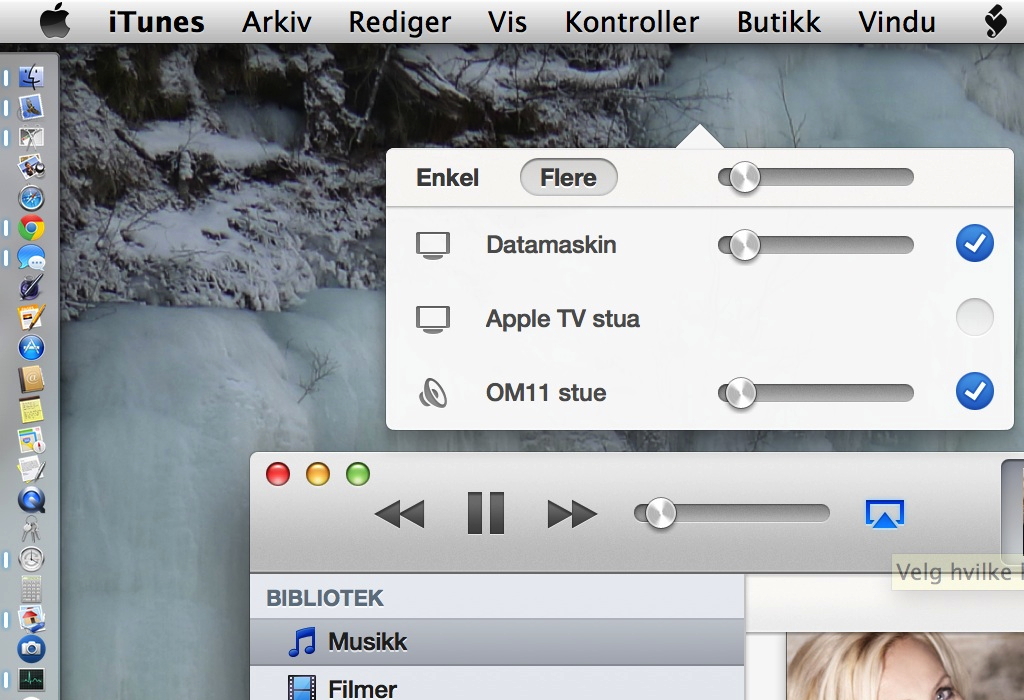Click the house pictures Dock icon
This screenshot has height=700, width=1024.
point(31,618)
